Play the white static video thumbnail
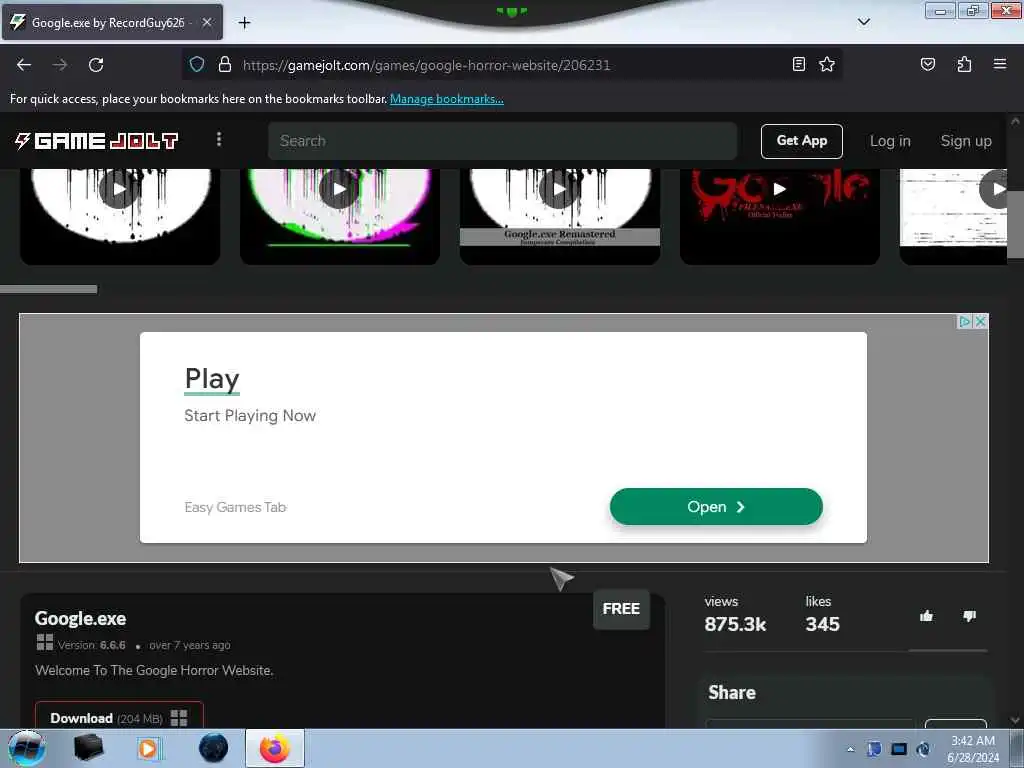The height and width of the screenshot is (768, 1024). (997, 189)
